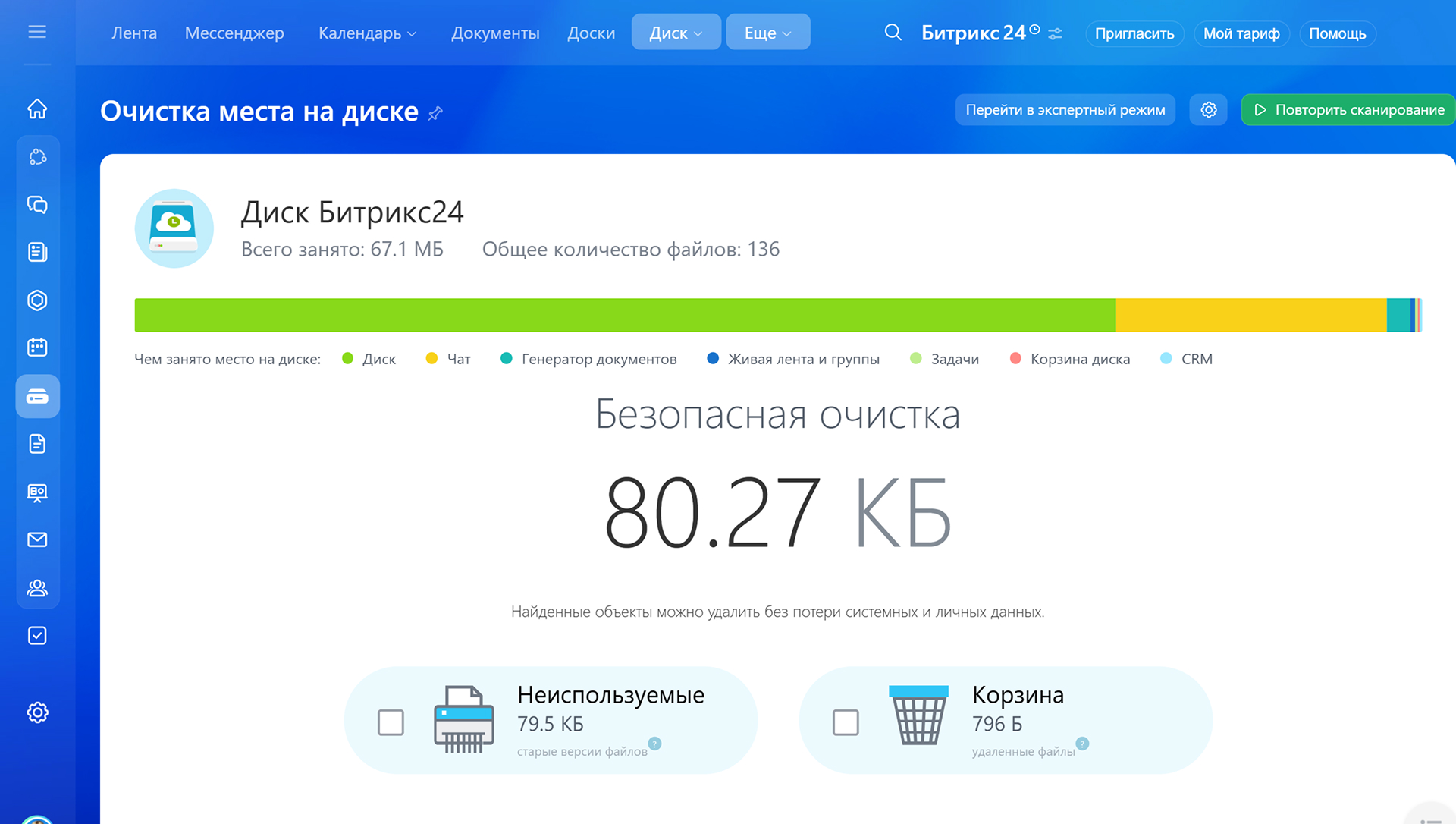Open the Еще dropdown menu

767,33
